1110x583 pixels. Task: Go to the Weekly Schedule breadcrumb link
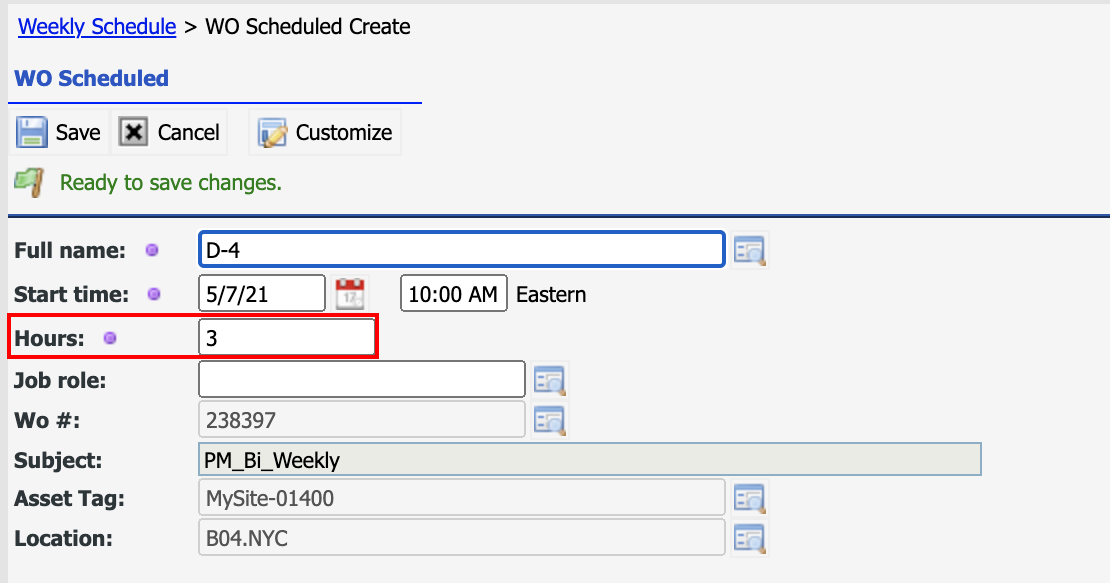[x=97, y=26]
